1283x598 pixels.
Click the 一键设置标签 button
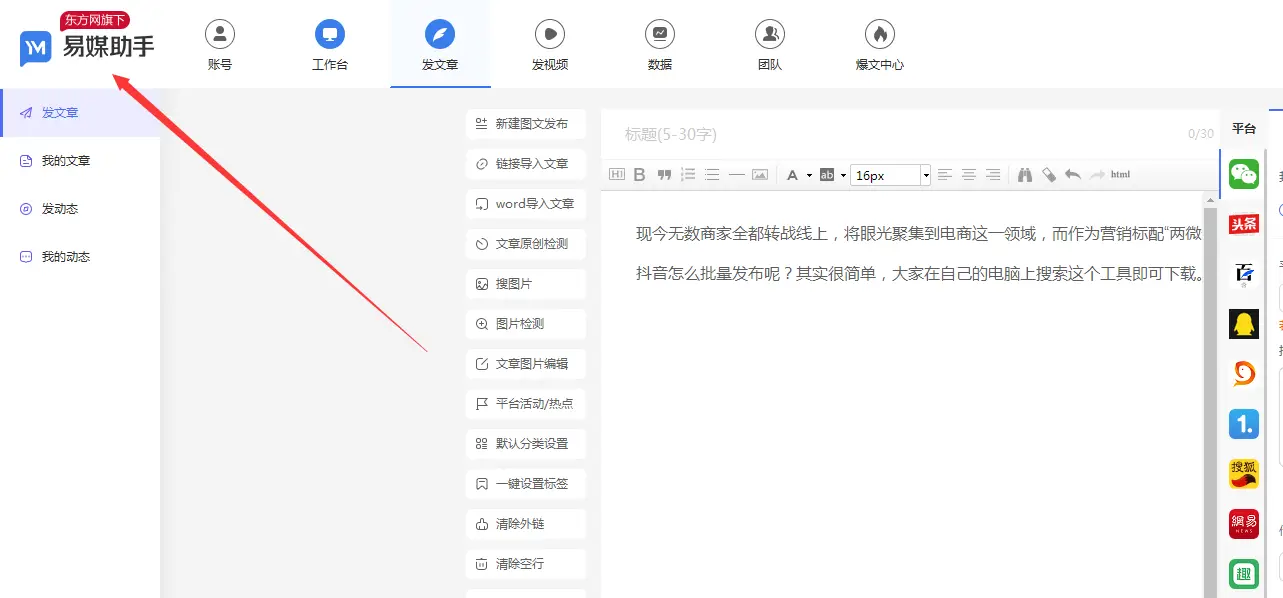[x=526, y=484]
